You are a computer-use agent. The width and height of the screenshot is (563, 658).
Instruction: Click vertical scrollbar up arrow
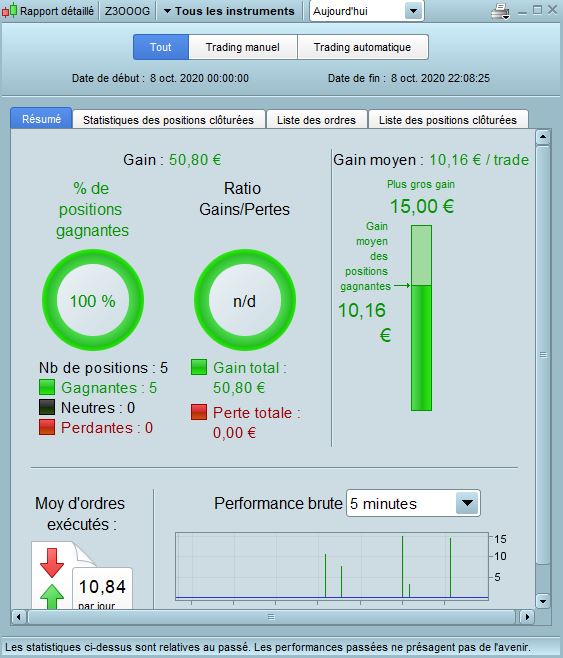543,137
